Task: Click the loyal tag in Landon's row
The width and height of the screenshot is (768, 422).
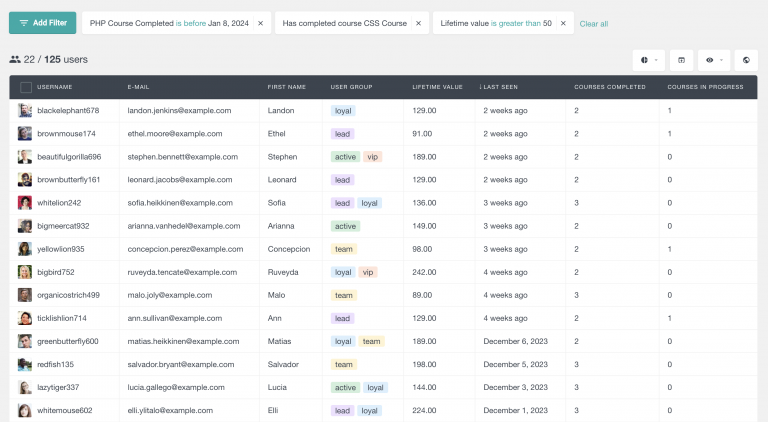Action: coord(343,111)
